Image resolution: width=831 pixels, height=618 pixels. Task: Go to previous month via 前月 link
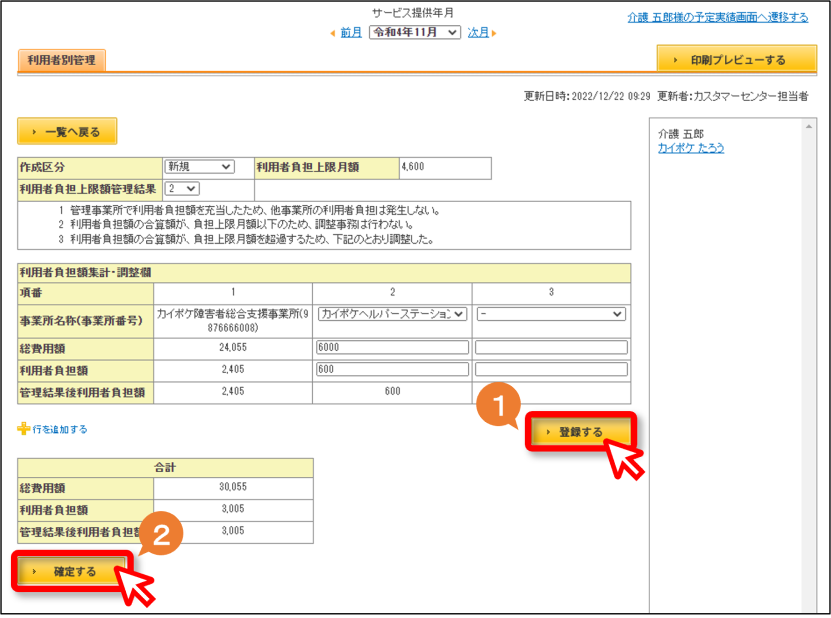click(350, 32)
